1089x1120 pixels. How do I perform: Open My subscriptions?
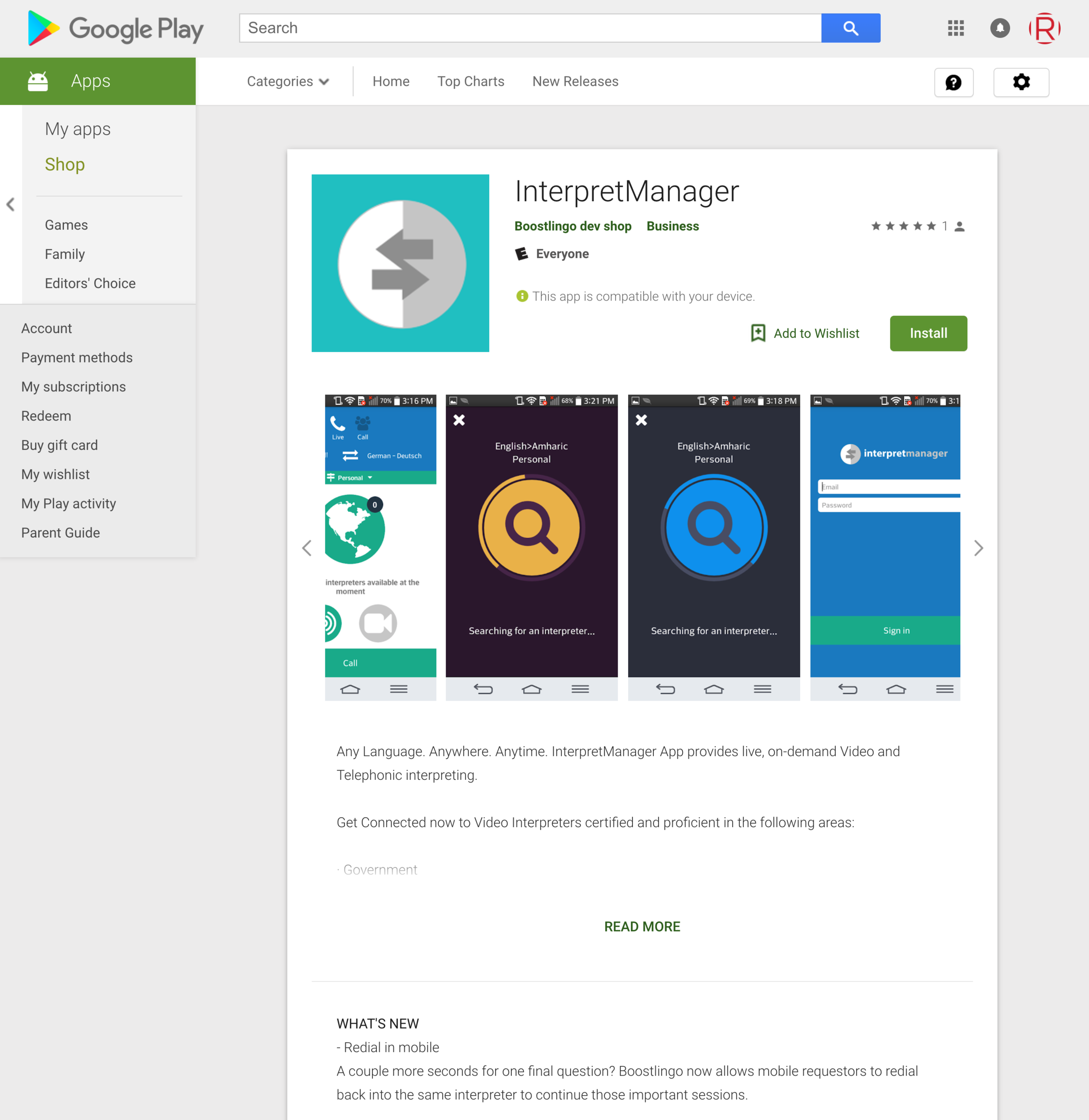click(x=73, y=387)
